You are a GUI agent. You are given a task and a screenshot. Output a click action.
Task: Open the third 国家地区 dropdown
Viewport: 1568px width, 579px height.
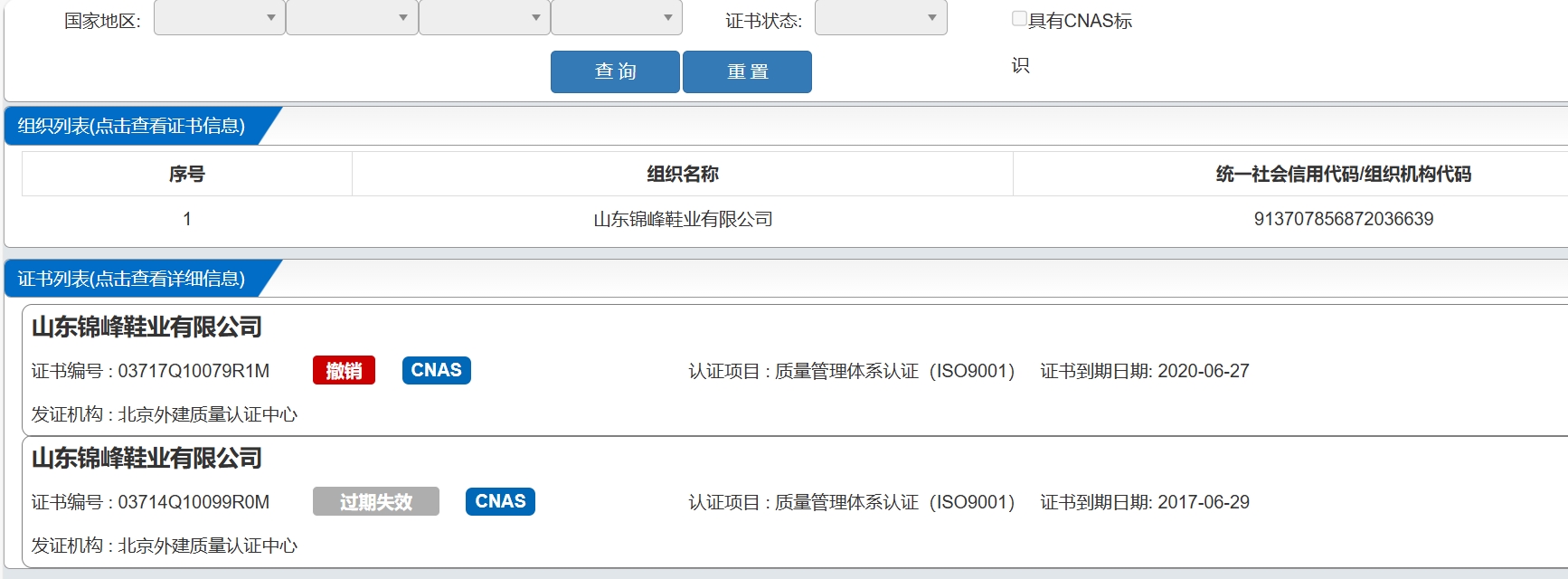(x=485, y=18)
